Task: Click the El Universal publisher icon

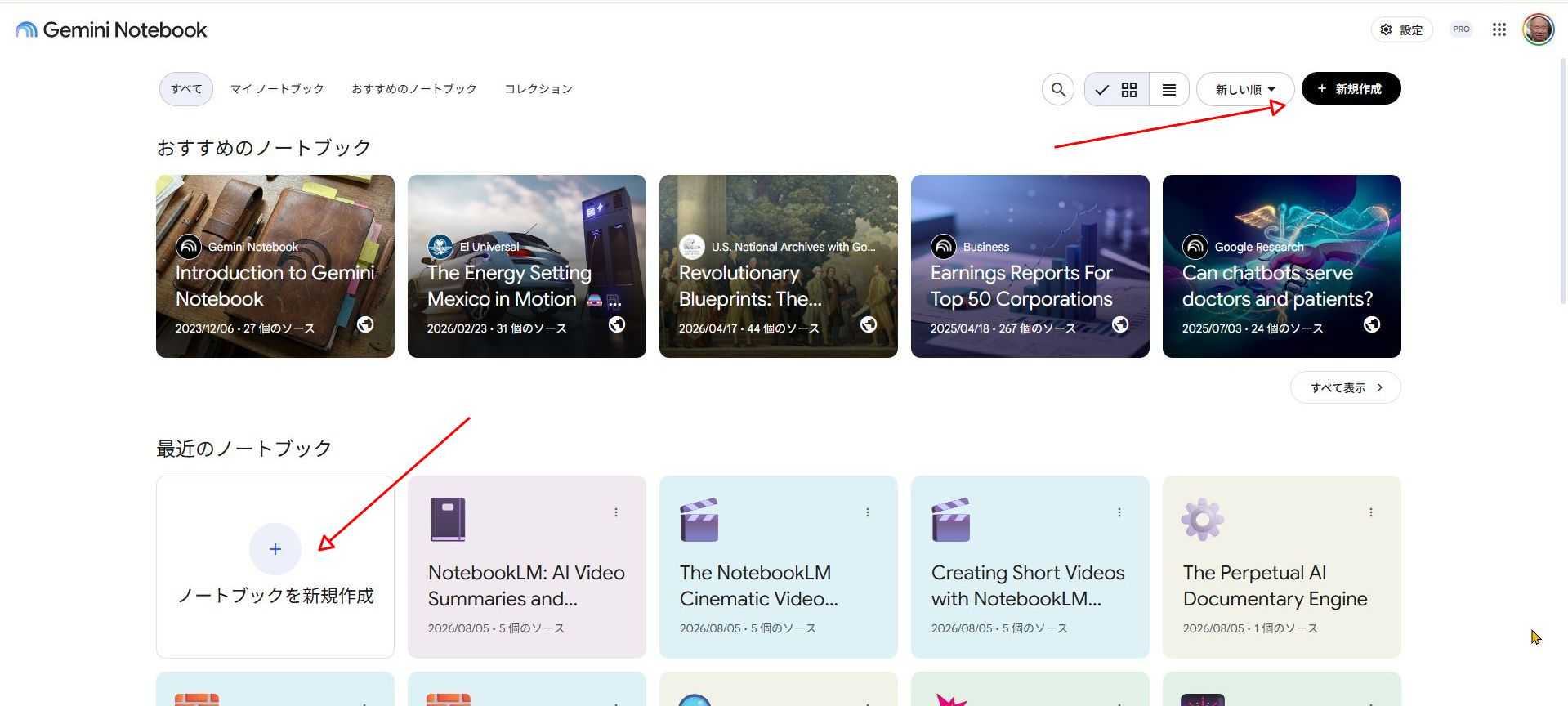Action: [440, 246]
